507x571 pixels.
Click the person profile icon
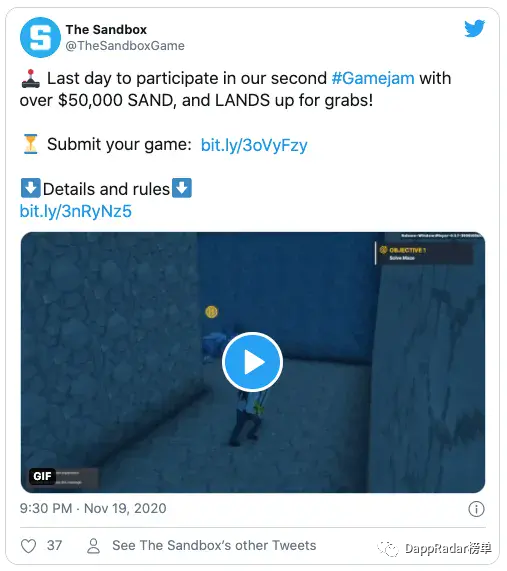pos(93,546)
